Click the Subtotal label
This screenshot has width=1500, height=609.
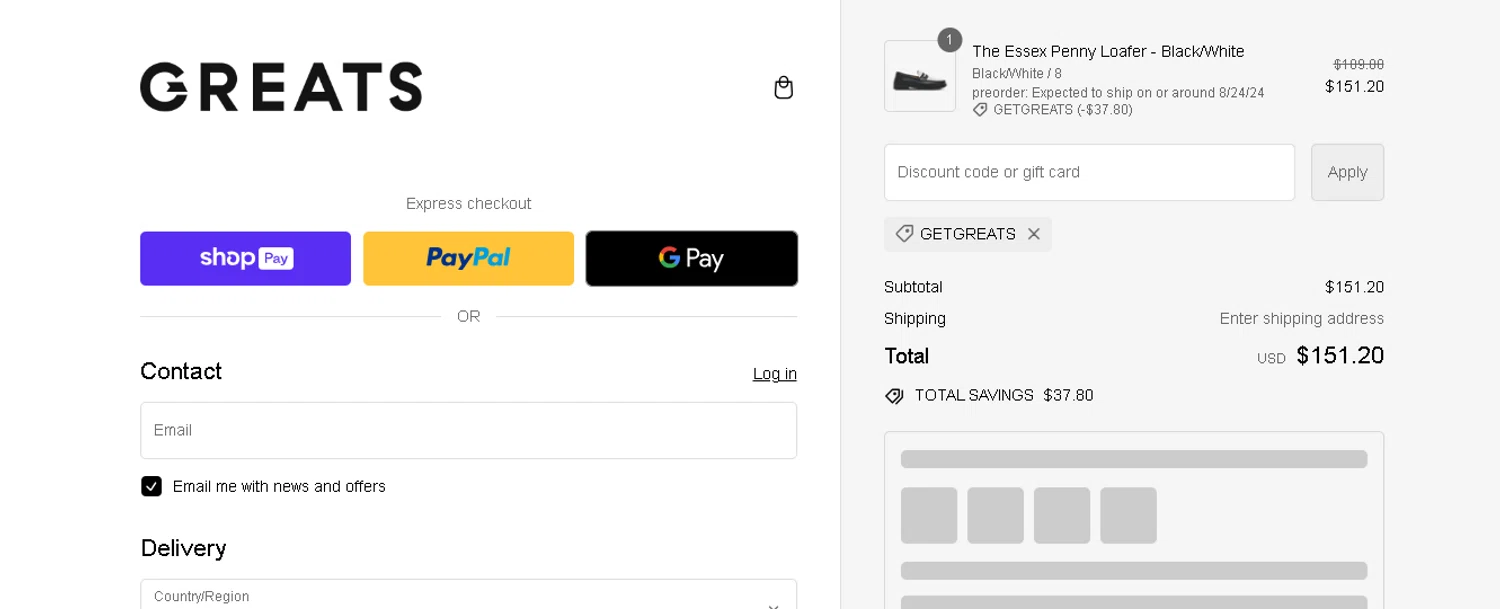point(913,287)
